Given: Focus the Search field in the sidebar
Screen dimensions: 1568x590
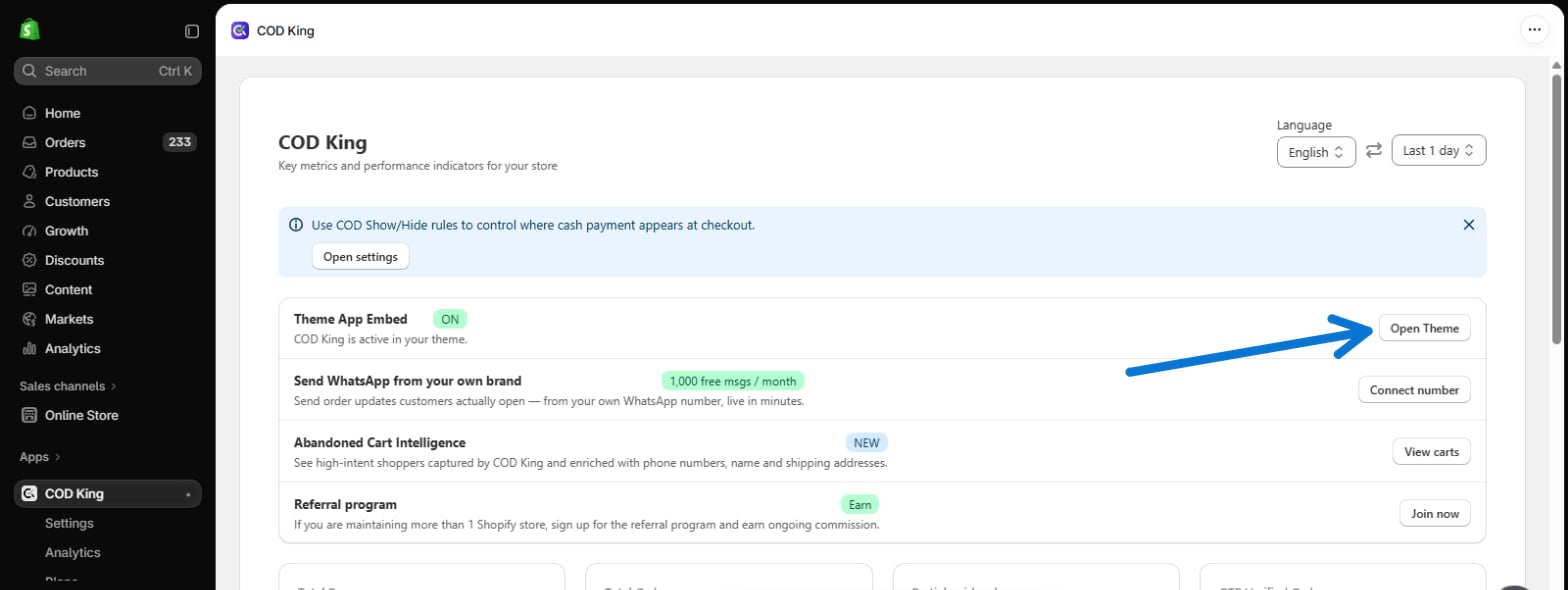Looking at the screenshot, I should [x=108, y=71].
